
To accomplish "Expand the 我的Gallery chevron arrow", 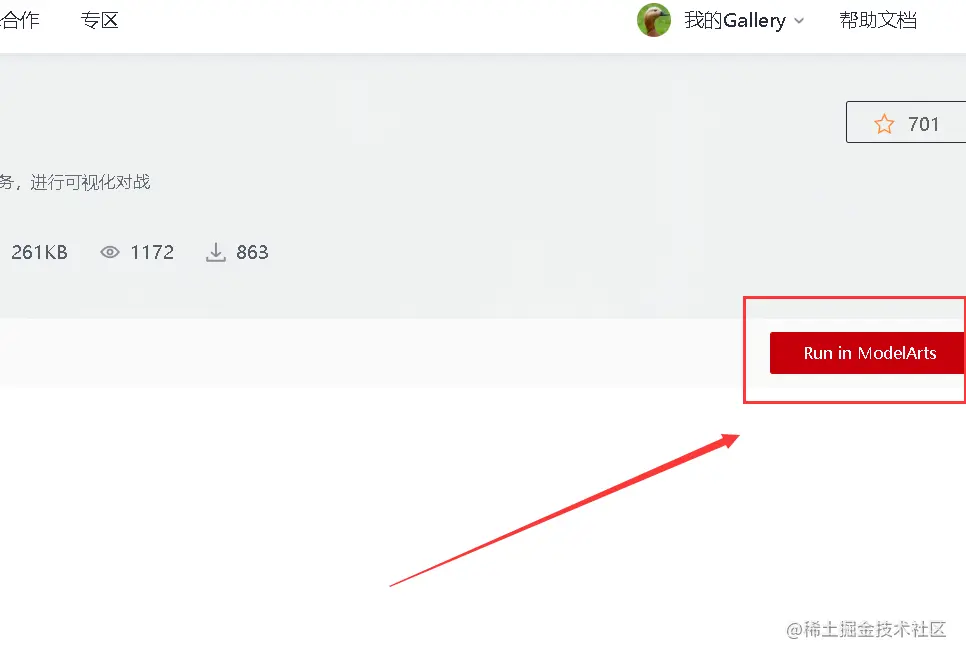I will (x=799, y=20).
